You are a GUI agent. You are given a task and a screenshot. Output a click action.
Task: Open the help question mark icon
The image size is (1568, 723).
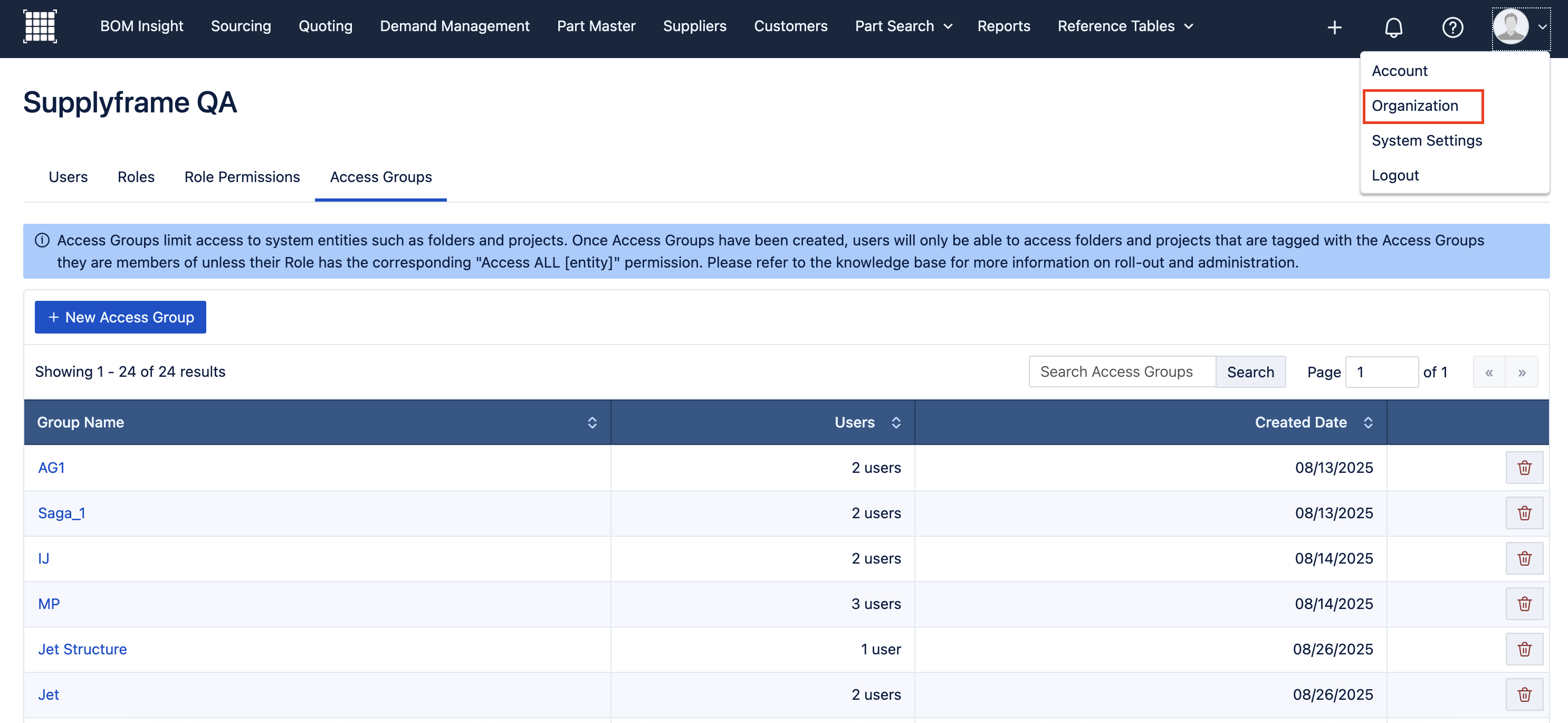(x=1452, y=27)
